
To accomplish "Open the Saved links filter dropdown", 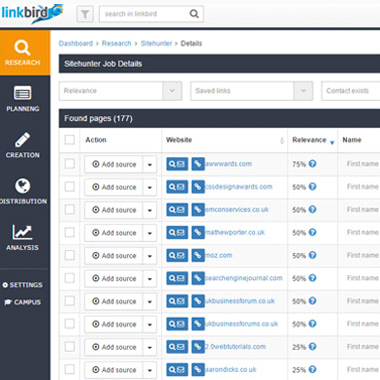I will click(251, 91).
